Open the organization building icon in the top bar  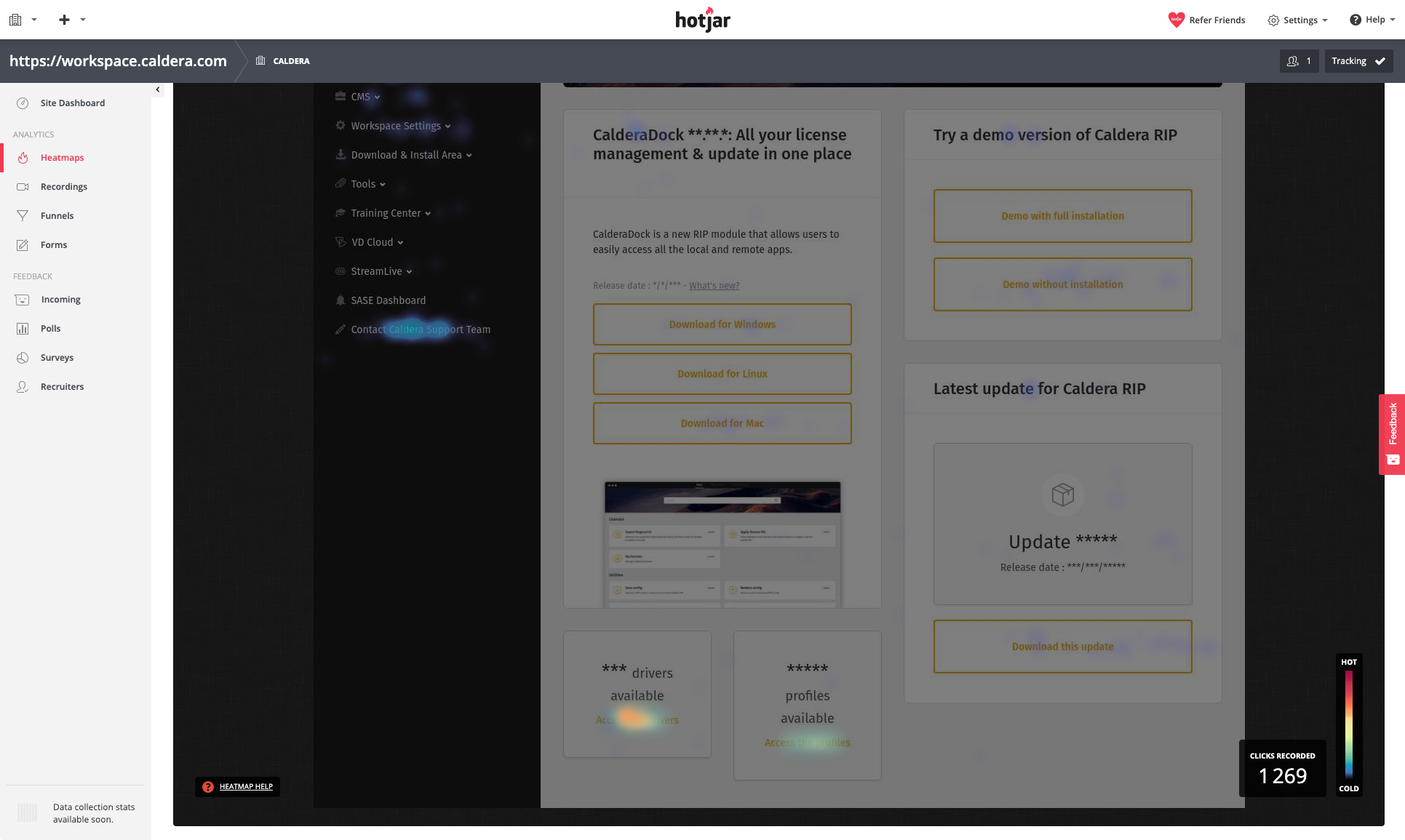(15, 20)
